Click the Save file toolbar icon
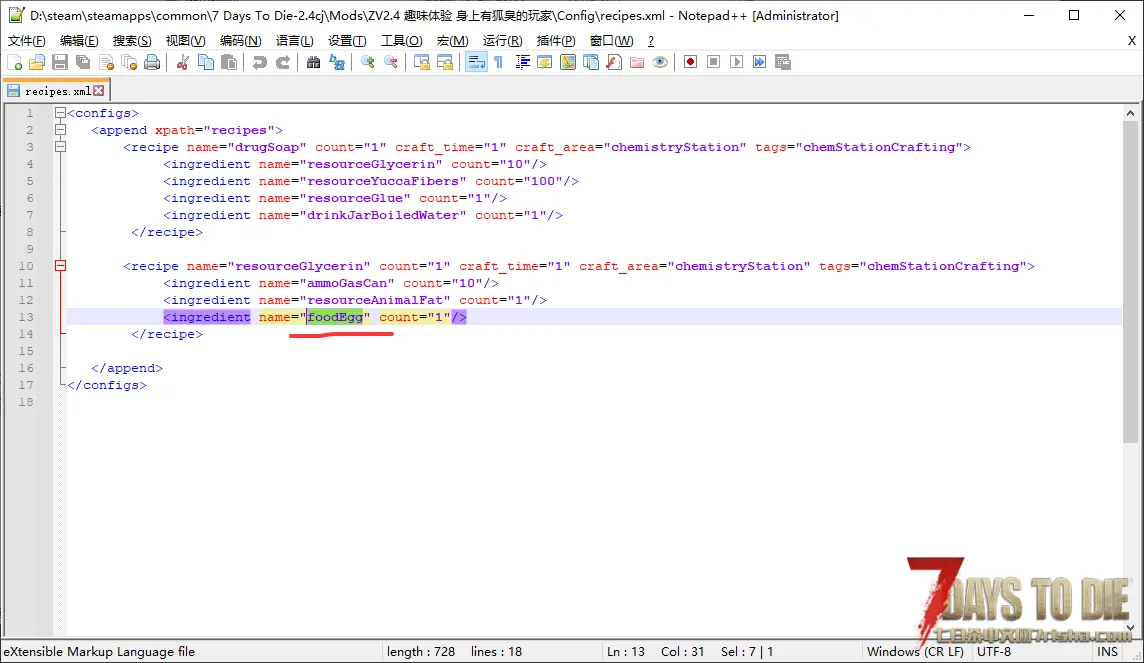 (60, 62)
